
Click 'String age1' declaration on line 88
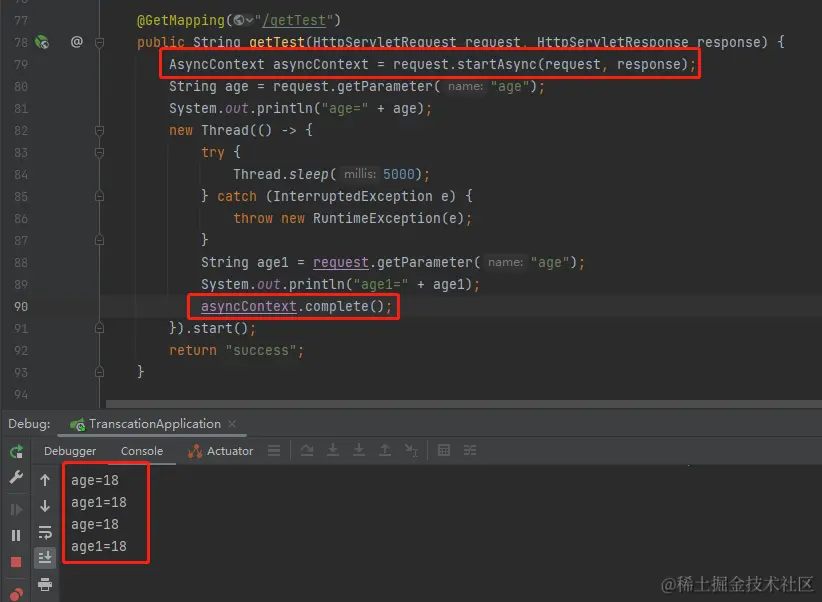(245, 262)
